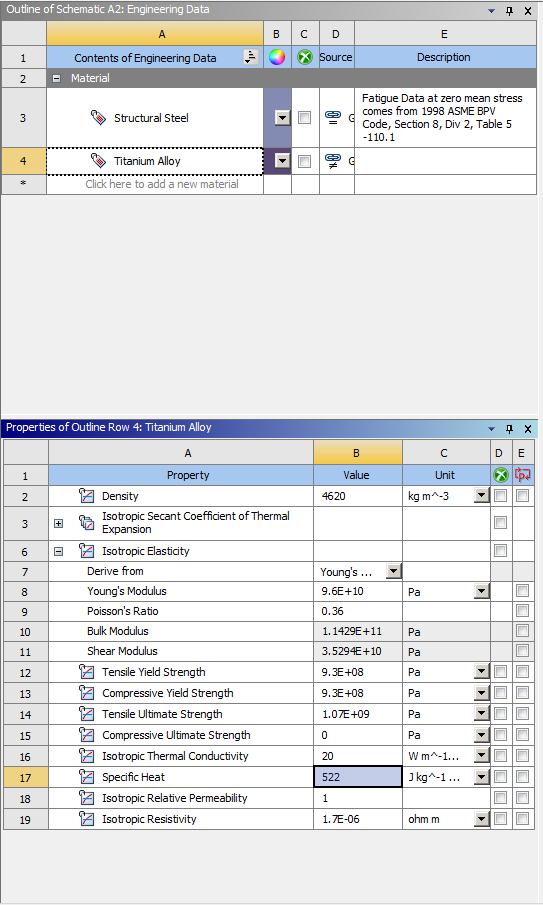The width and height of the screenshot is (543, 905).
Task: Click the Density property icon
Action: coord(87,496)
